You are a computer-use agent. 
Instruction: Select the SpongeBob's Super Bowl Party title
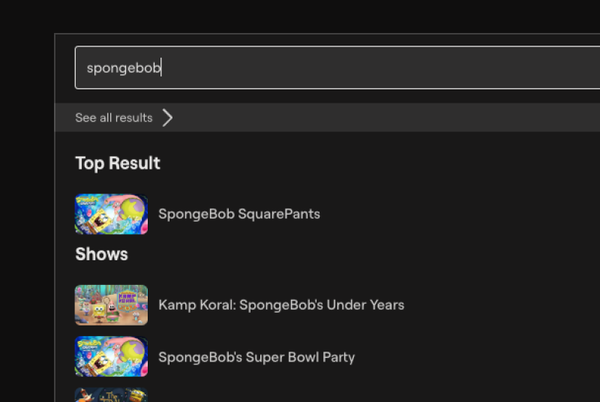pos(256,357)
